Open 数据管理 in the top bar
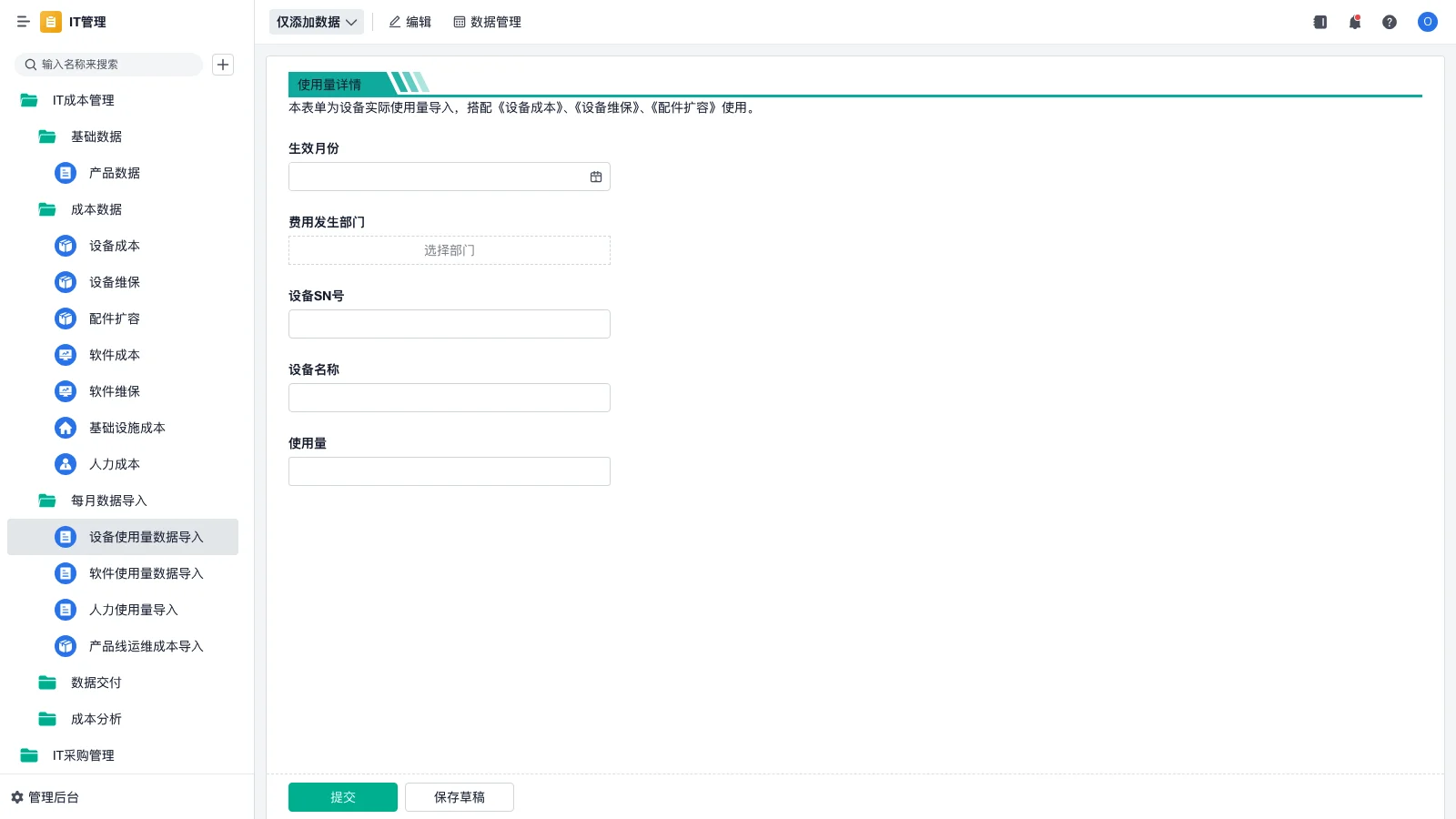Viewport: 1456px width, 819px height. [487, 22]
